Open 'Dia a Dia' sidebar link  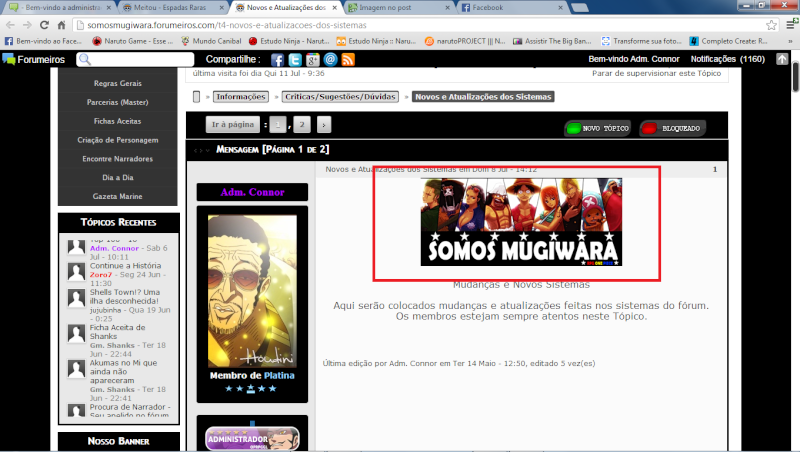117,178
